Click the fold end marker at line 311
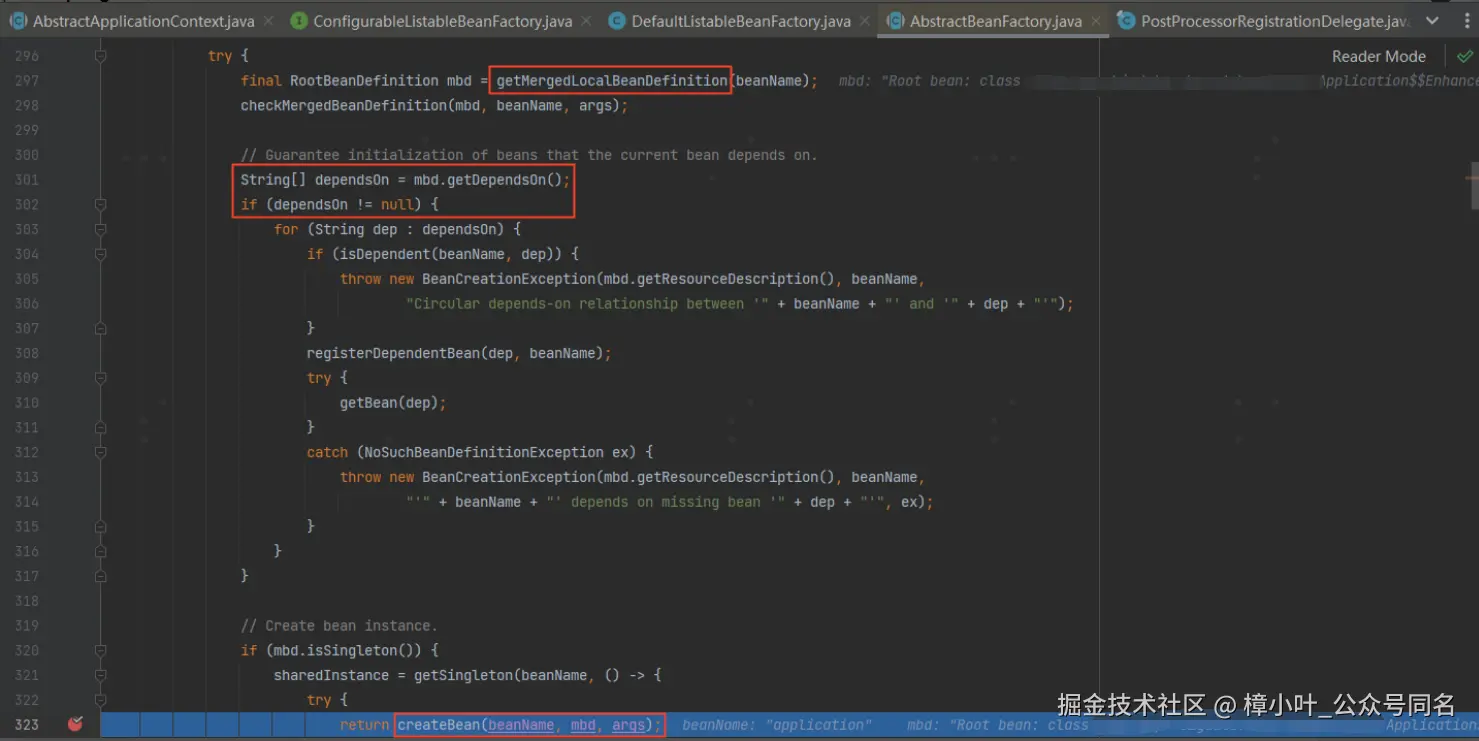 100,427
